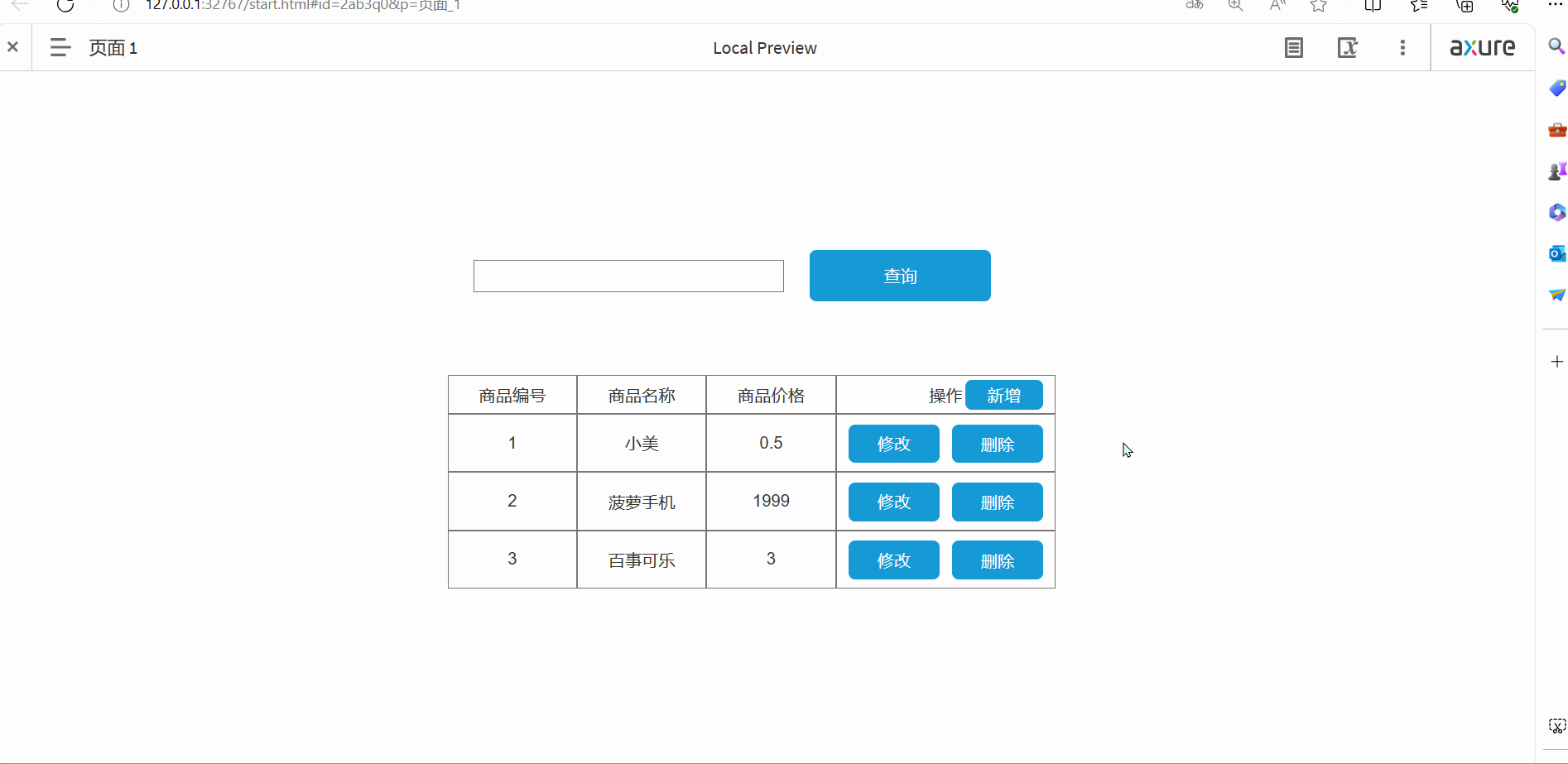
Task: Click the 百事可乐 name cell
Action: [x=642, y=560]
